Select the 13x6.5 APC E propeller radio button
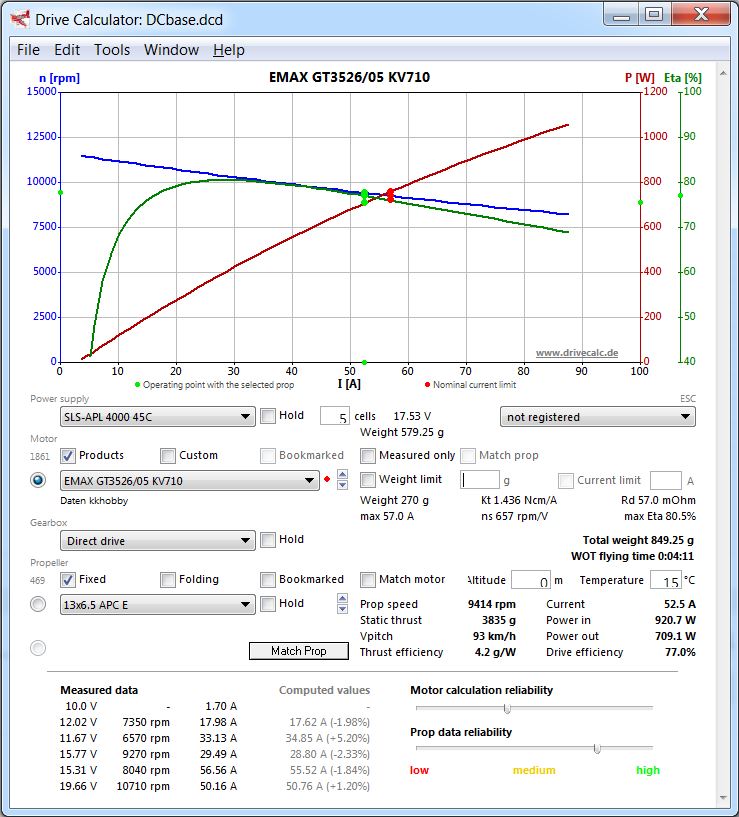Image resolution: width=739 pixels, height=817 pixels. [x=38, y=604]
